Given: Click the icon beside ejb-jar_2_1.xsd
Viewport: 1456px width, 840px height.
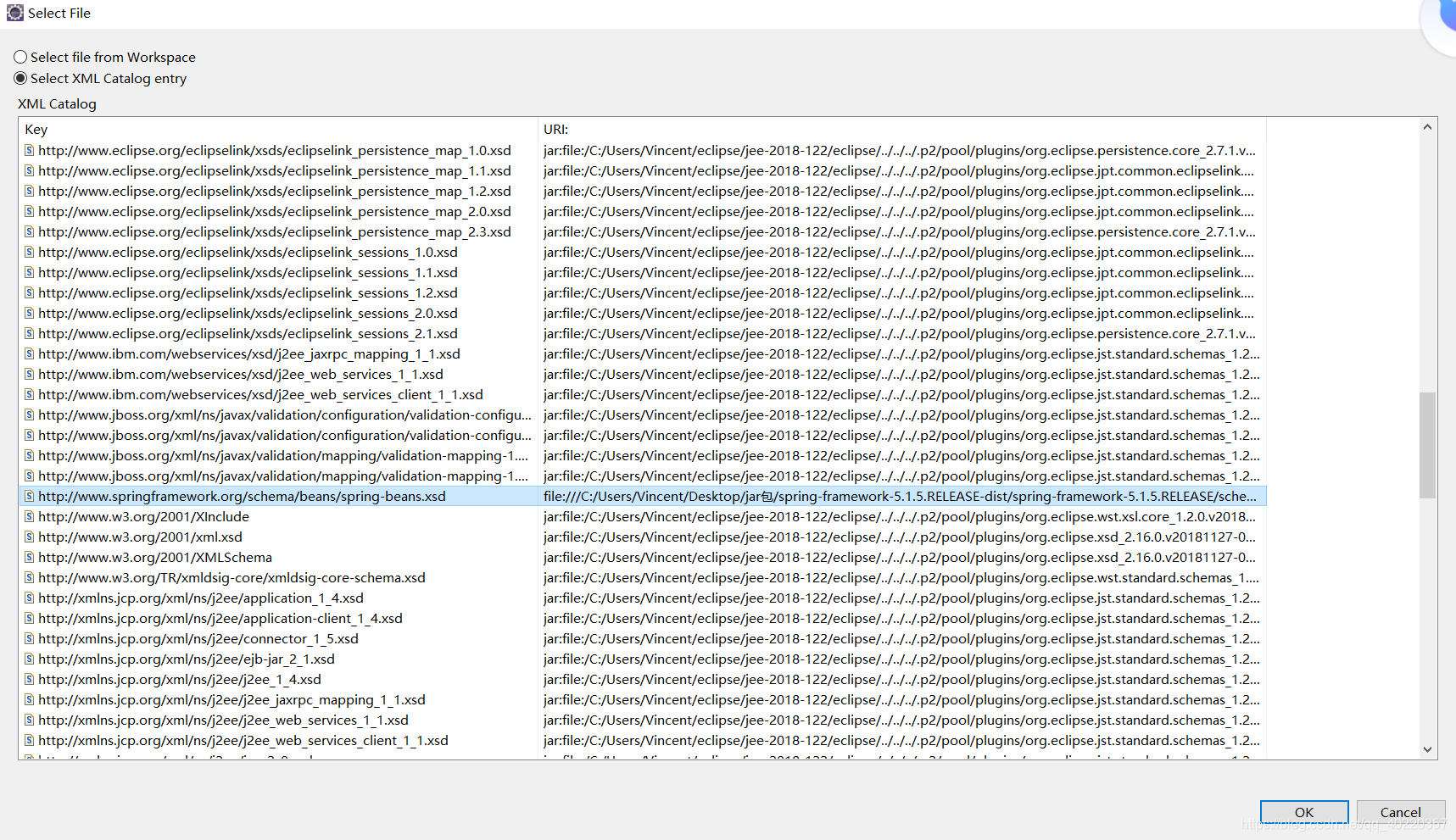Looking at the screenshot, I should tap(30, 659).
